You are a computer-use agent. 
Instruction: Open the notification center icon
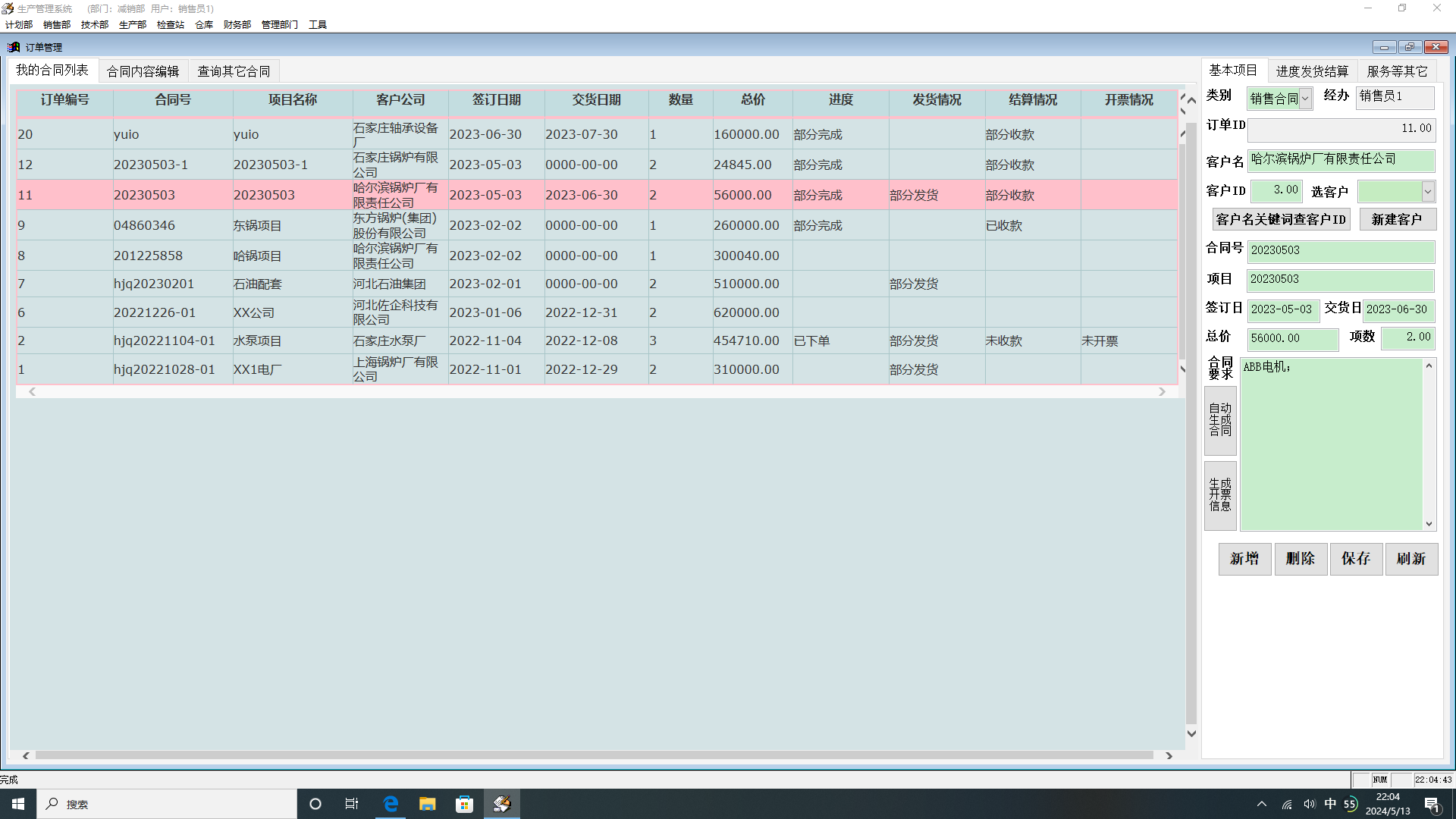click(x=1432, y=804)
